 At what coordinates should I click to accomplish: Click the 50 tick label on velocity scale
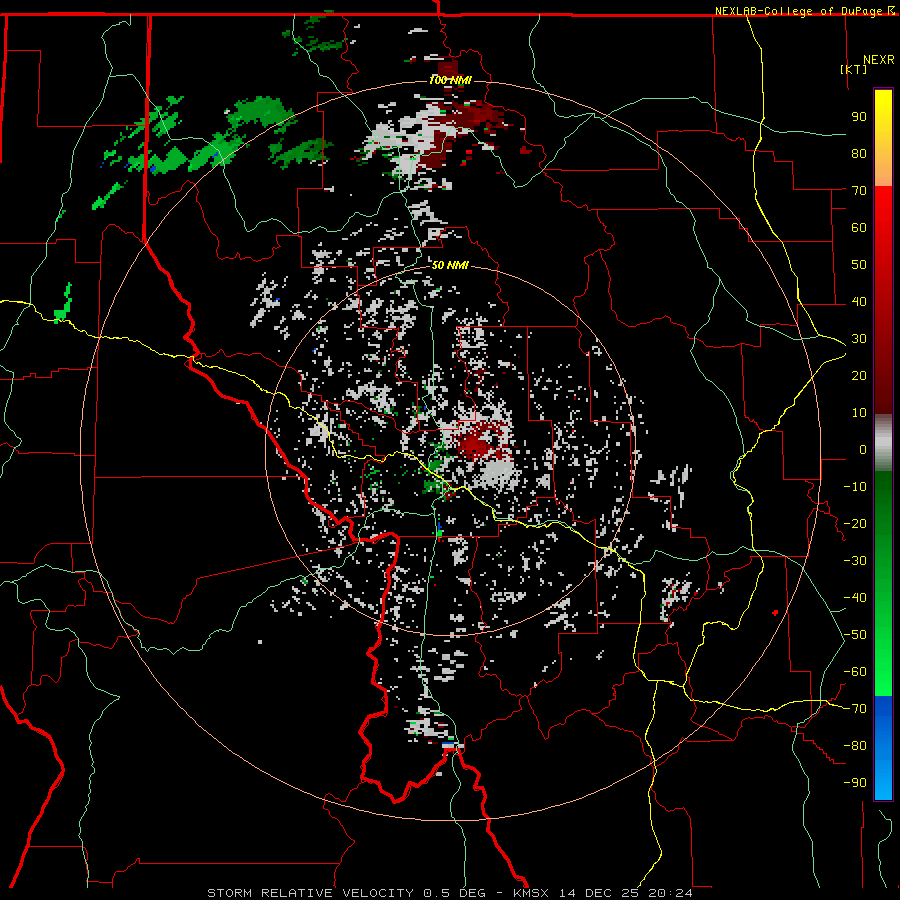click(x=859, y=265)
